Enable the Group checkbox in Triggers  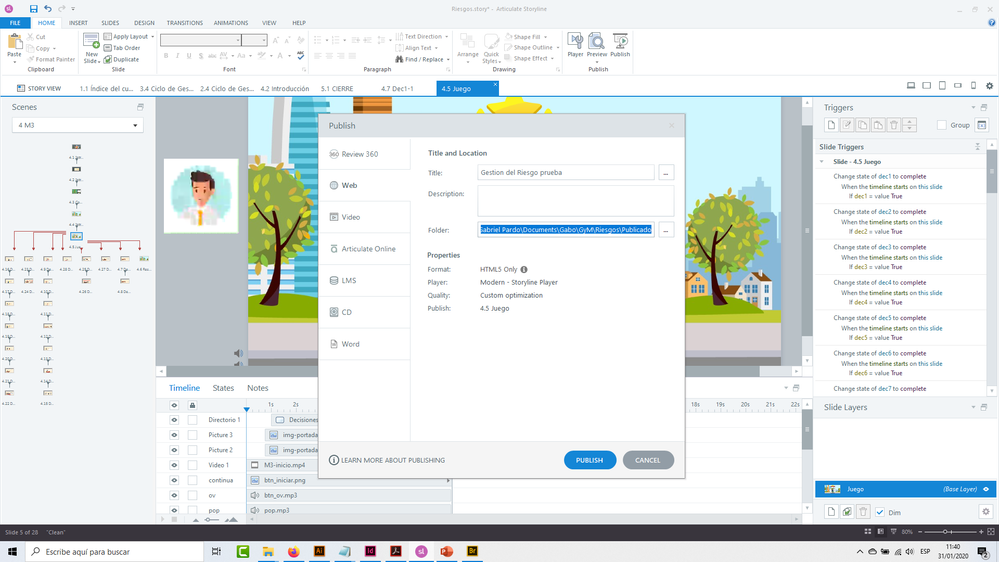click(x=941, y=125)
